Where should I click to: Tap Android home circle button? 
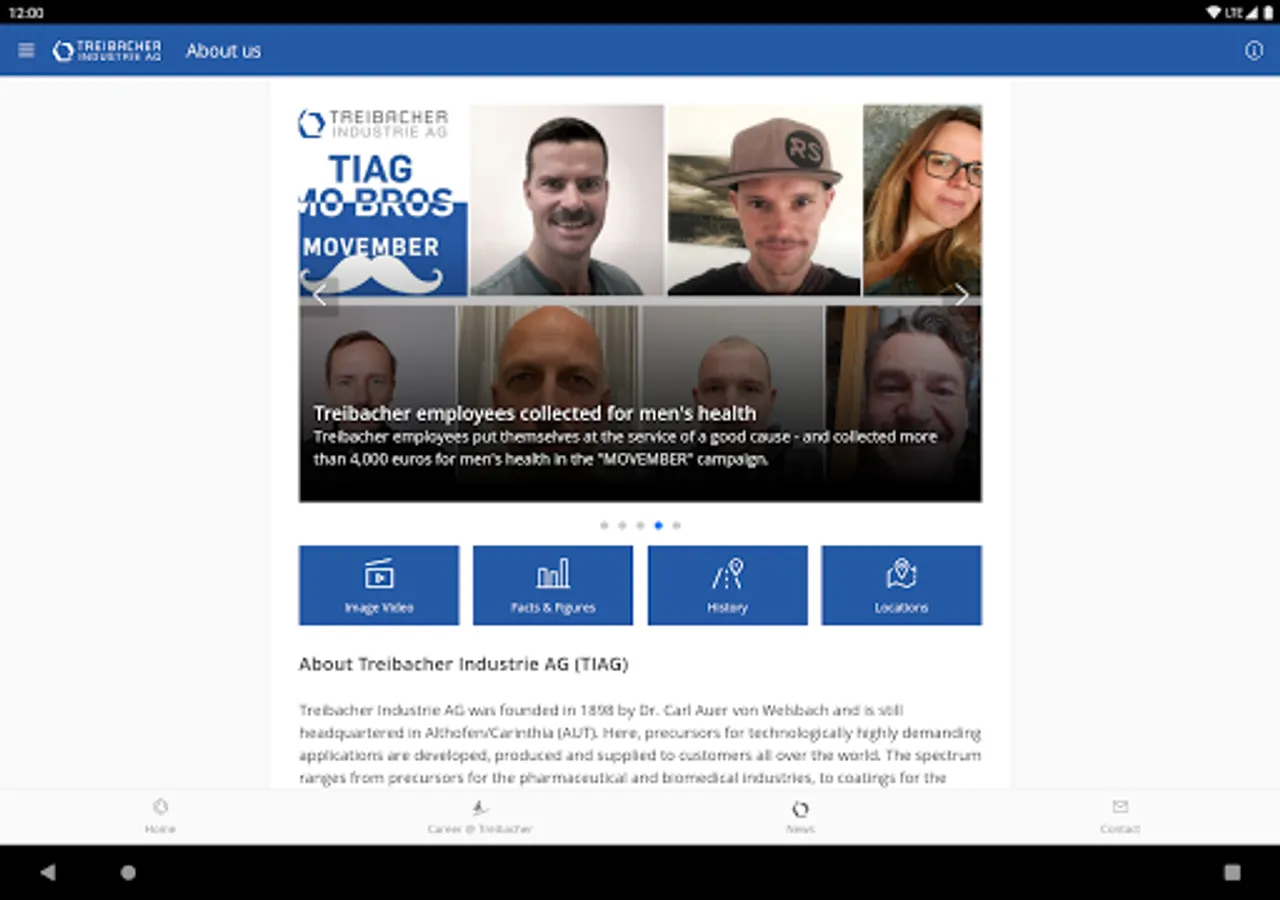[x=128, y=872]
